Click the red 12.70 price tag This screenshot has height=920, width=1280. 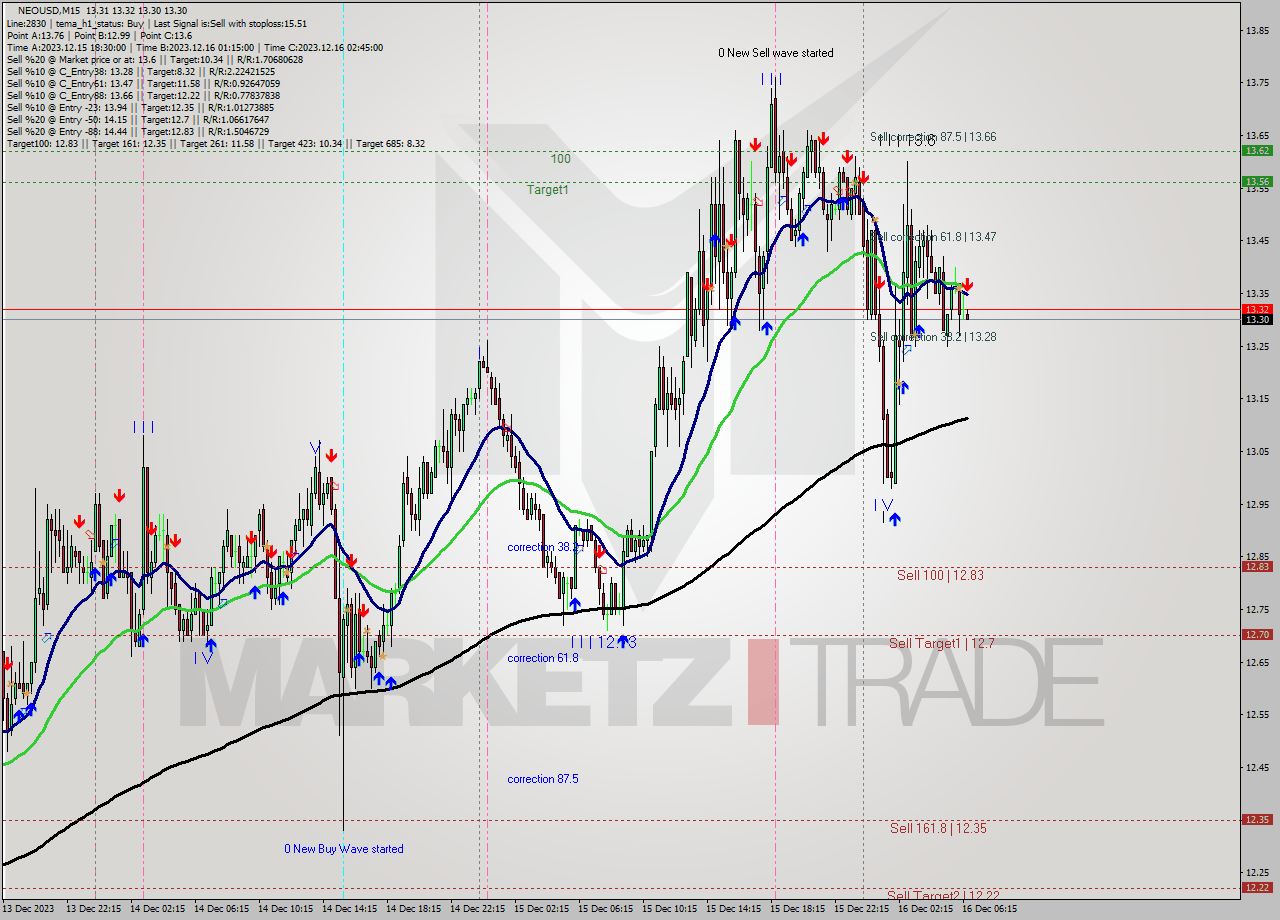[x=1257, y=634]
